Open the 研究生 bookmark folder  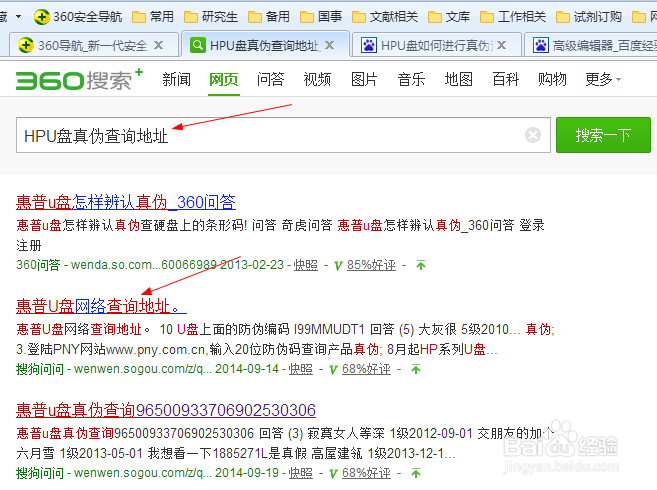[211, 17]
